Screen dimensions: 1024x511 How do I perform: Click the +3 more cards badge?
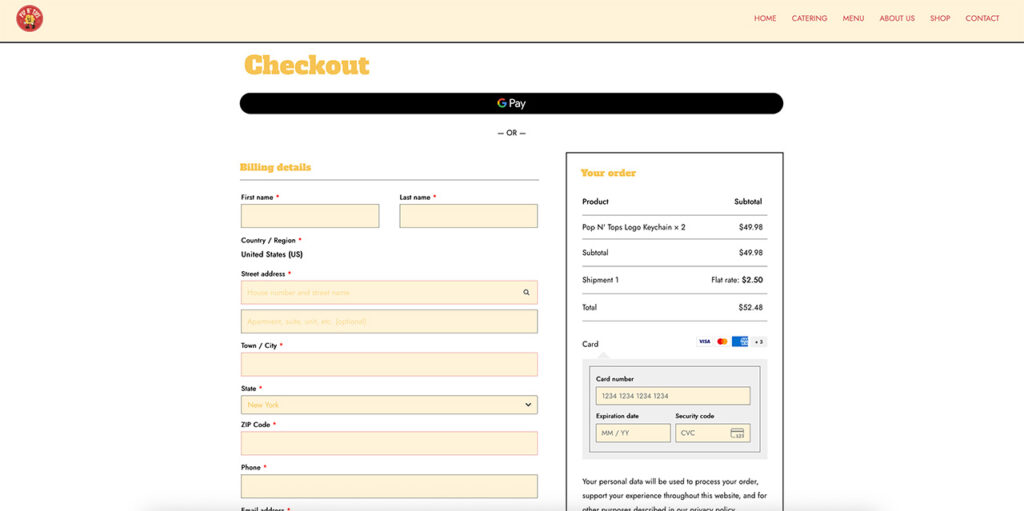[x=758, y=342]
